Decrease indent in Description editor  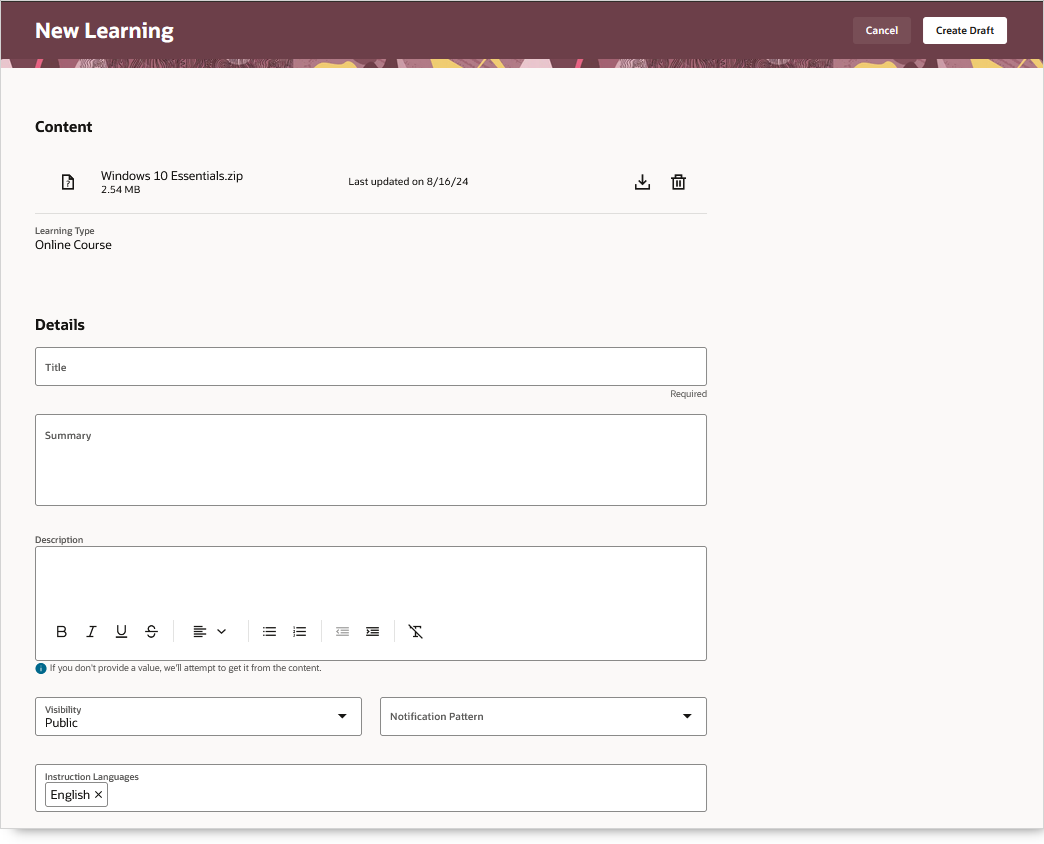342,631
